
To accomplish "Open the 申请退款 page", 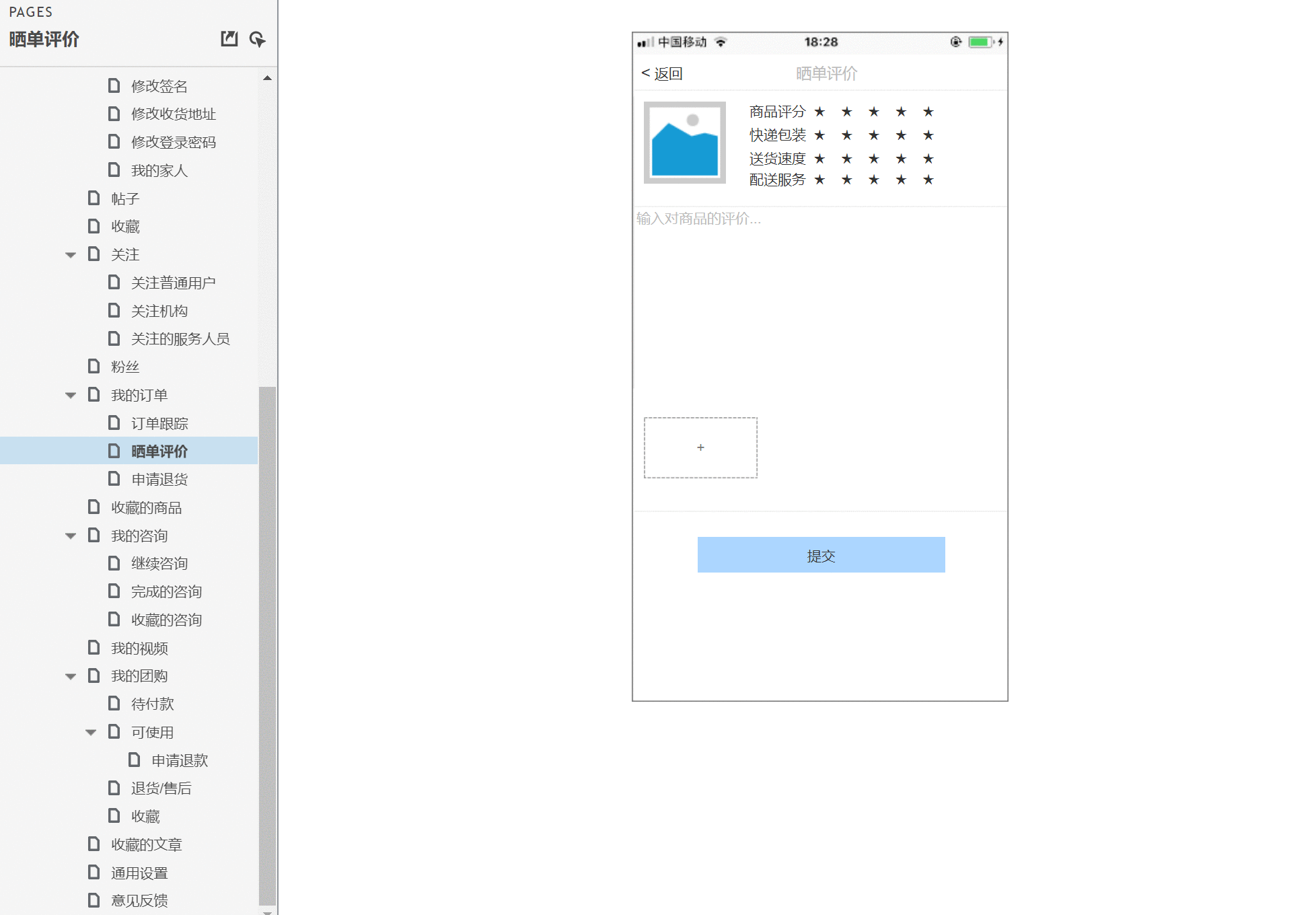I will [x=180, y=760].
